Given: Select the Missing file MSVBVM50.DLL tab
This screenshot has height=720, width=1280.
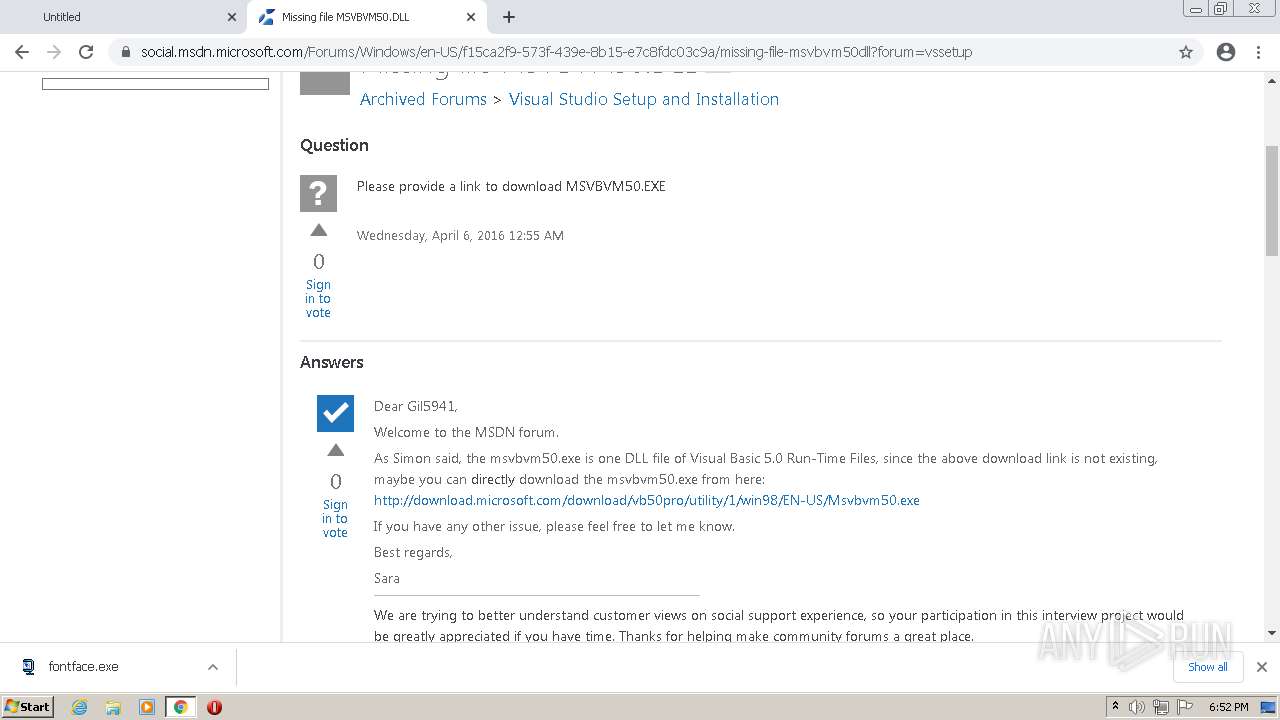Looking at the screenshot, I should (x=366, y=17).
